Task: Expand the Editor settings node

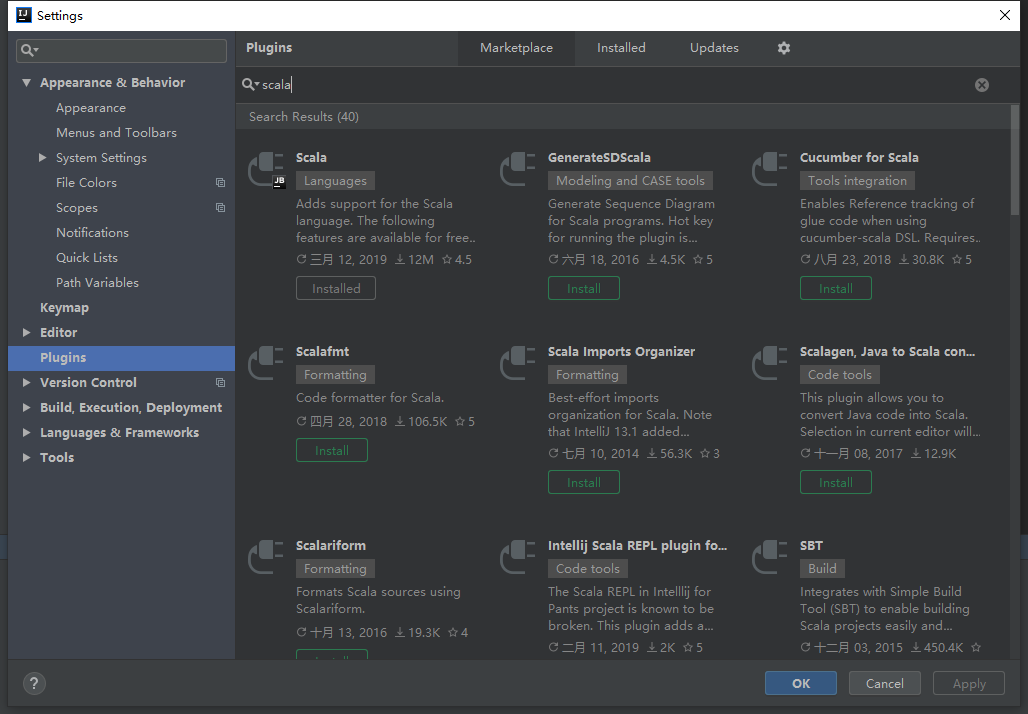Action: [x=26, y=332]
